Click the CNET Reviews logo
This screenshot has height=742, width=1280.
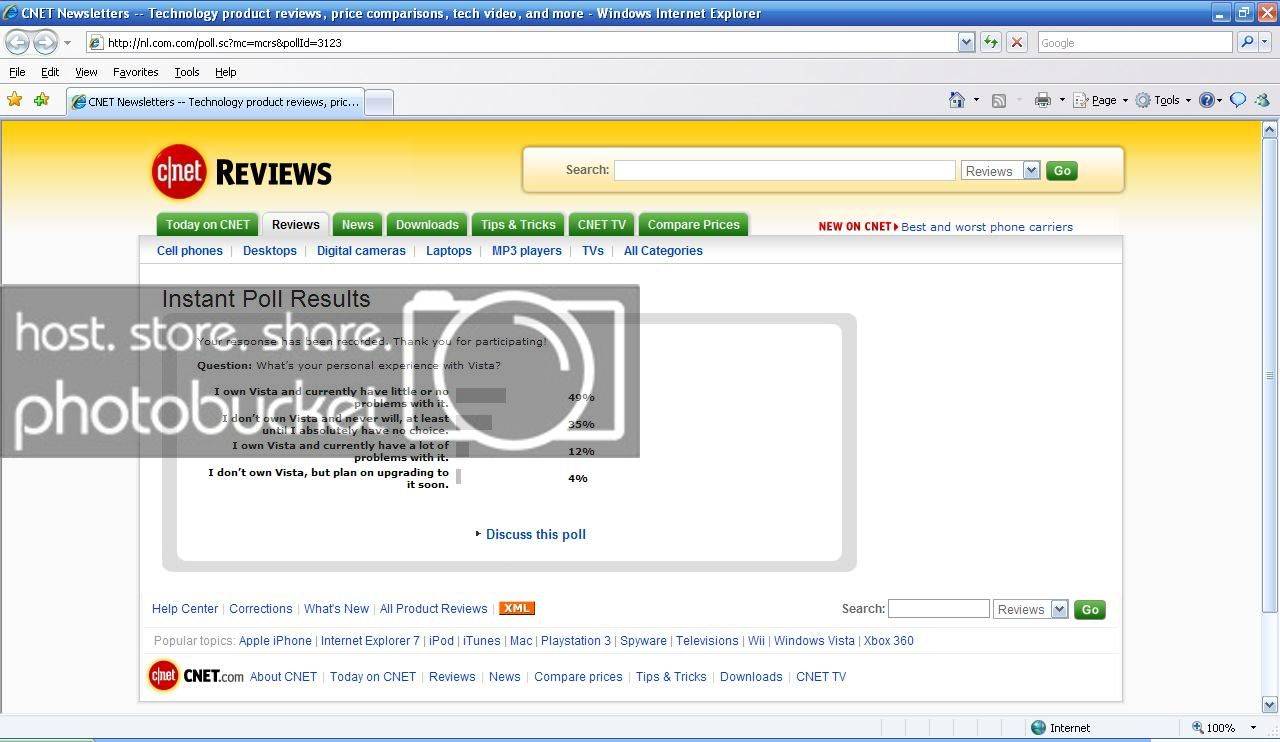[242, 172]
